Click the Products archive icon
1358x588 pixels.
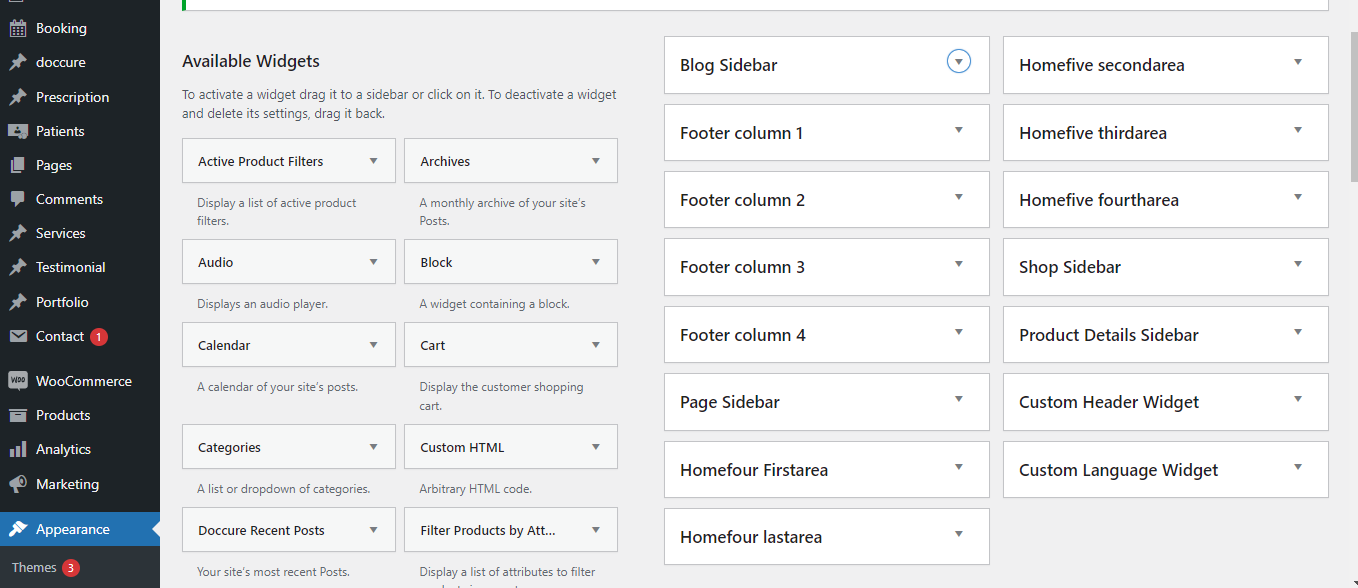coord(18,415)
